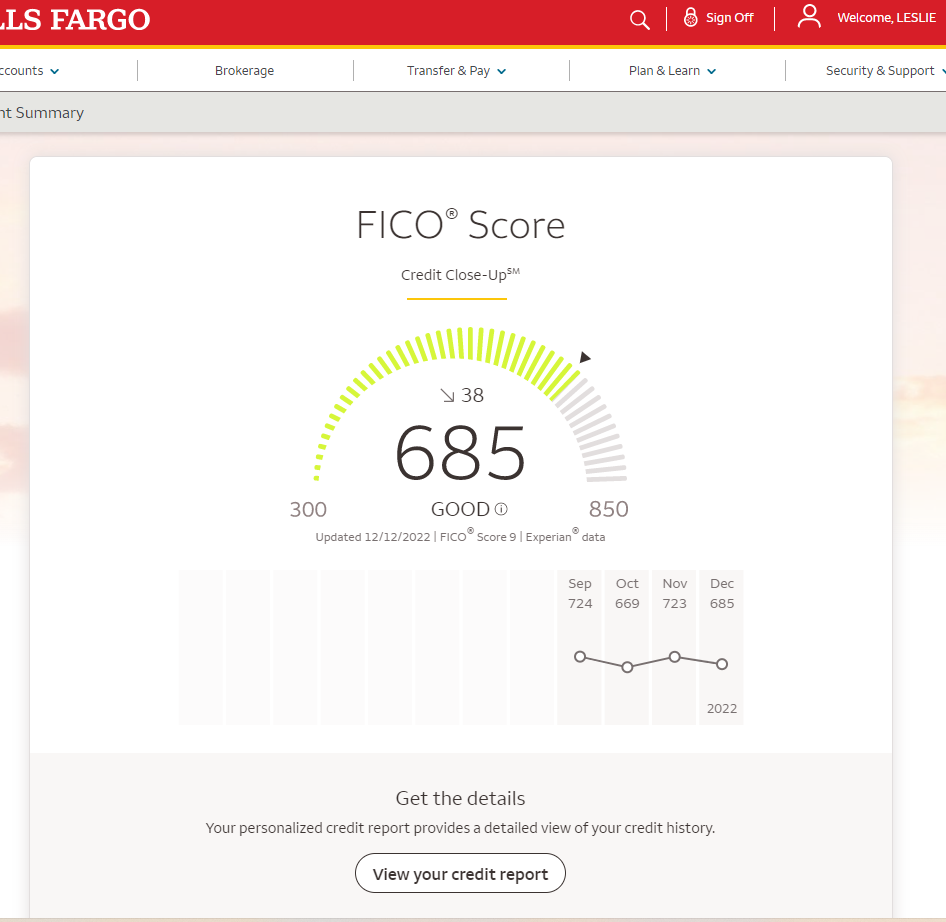Click the search magnifier icon

[639, 19]
